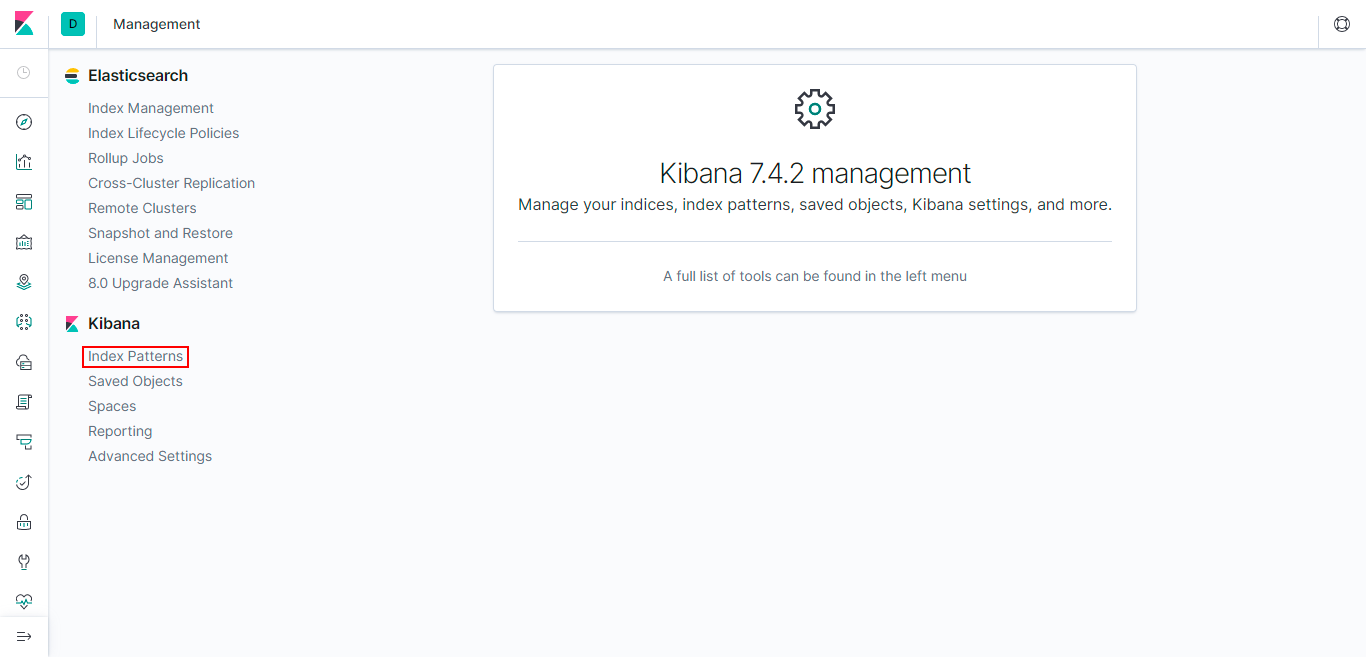Viewport: 1366px width, 657px height.
Task: Open Machine Learning icon
Action: pyautogui.click(x=24, y=322)
